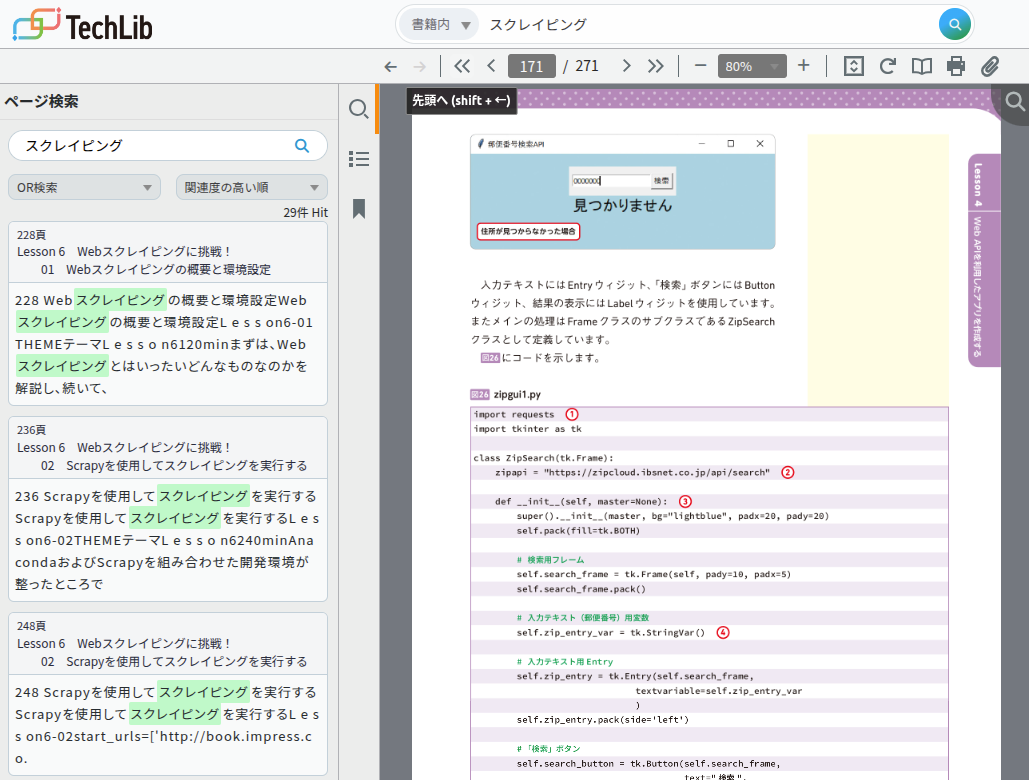The width and height of the screenshot is (1029, 780).
Task: Toggle two-page book view
Action: (x=922, y=66)
